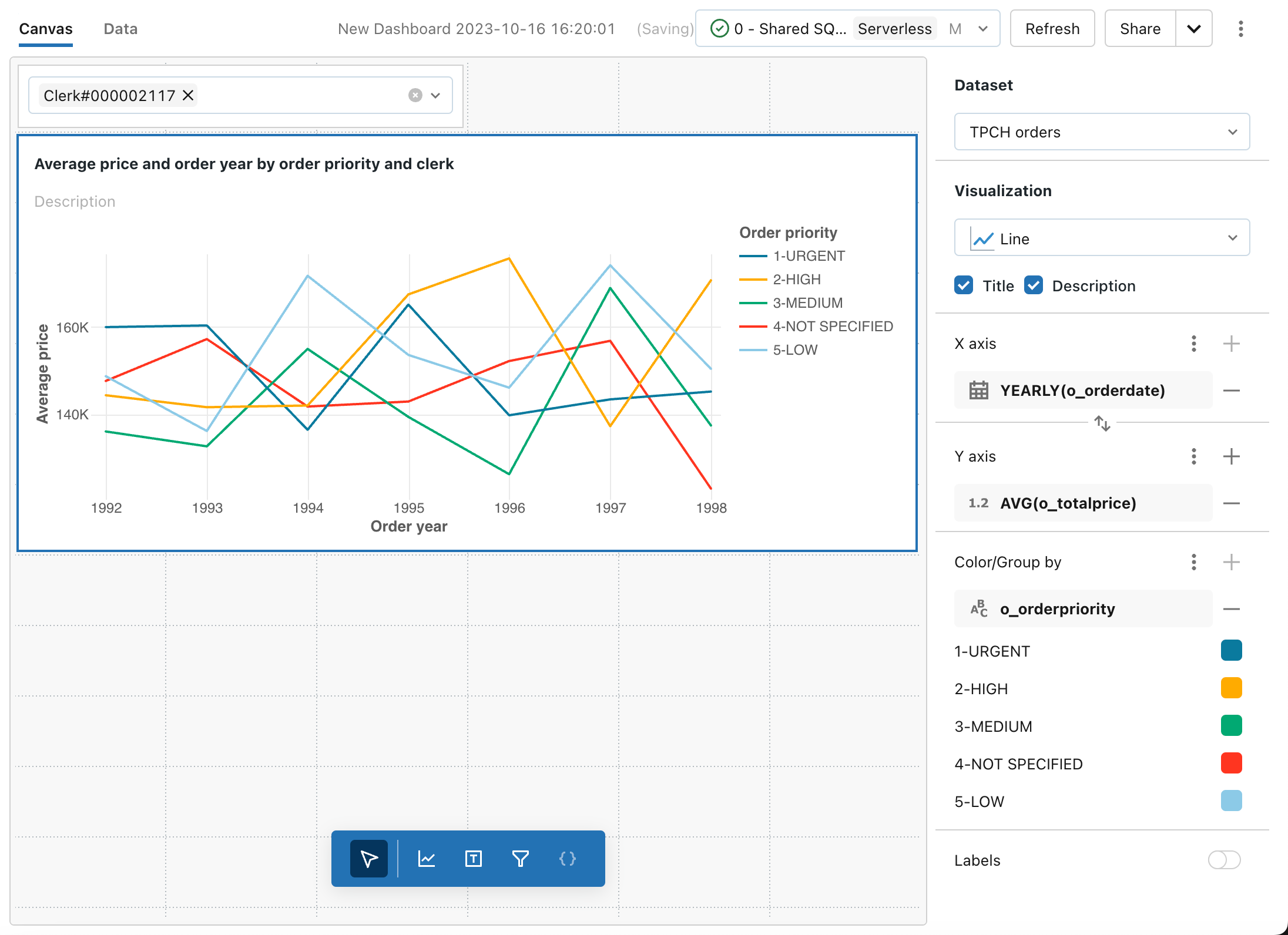Click the code/JSON curly braces icon
The width and height of the screenshot is (1288, 935).
pos(568,859)
